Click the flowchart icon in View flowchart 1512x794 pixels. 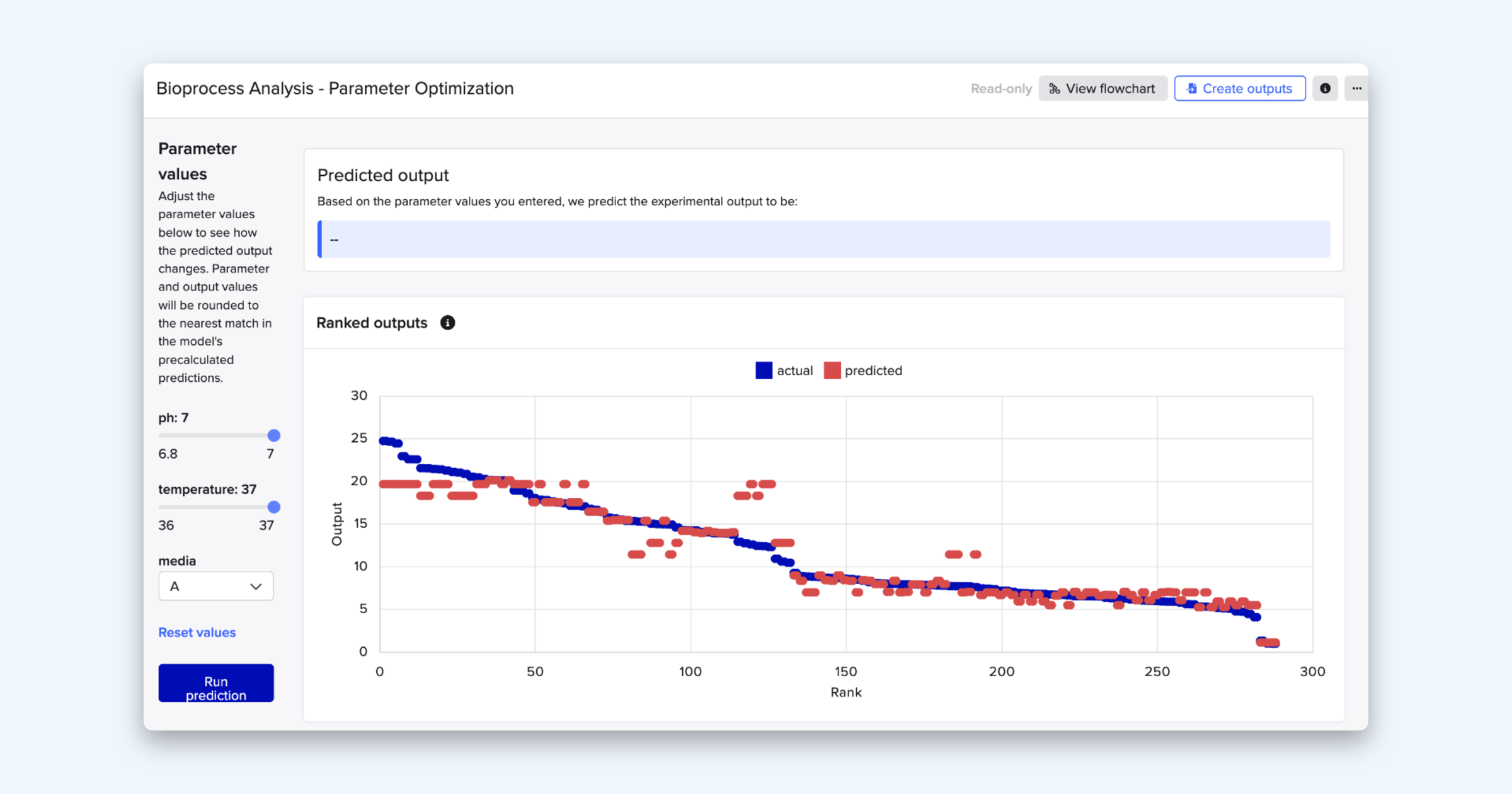pos(1054,89)
